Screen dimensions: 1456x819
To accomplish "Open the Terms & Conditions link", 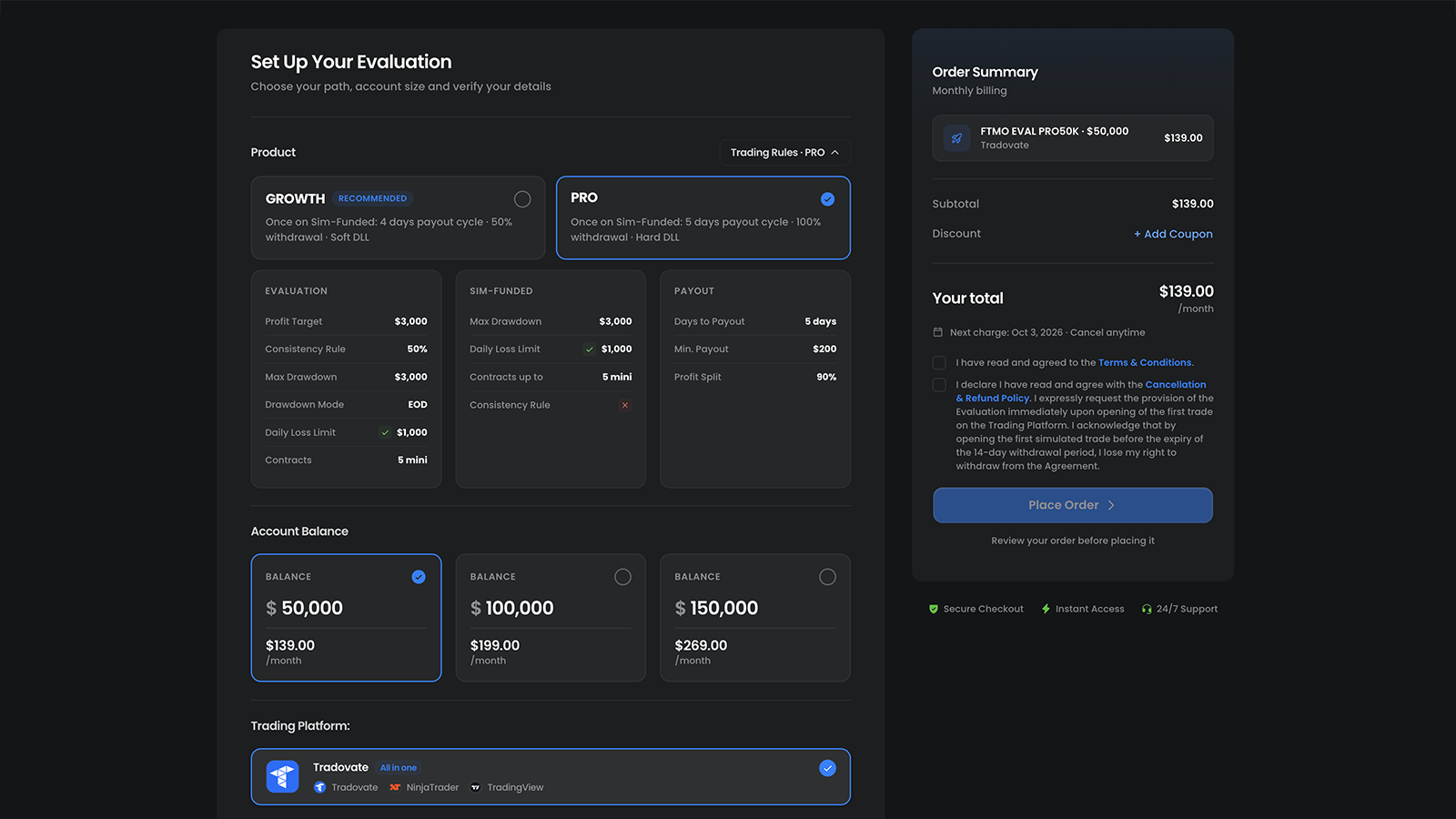I will [1145, 362].
